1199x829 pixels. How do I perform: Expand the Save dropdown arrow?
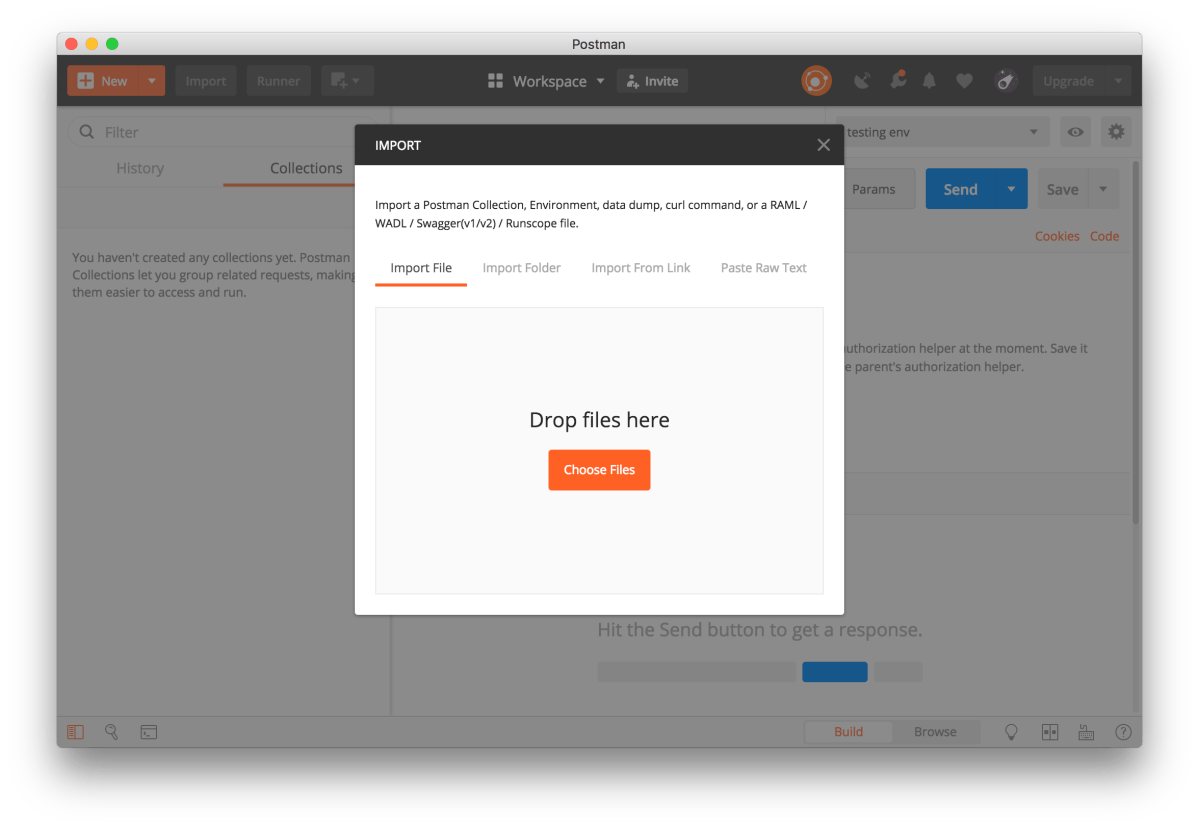[x=1103, y=190]
